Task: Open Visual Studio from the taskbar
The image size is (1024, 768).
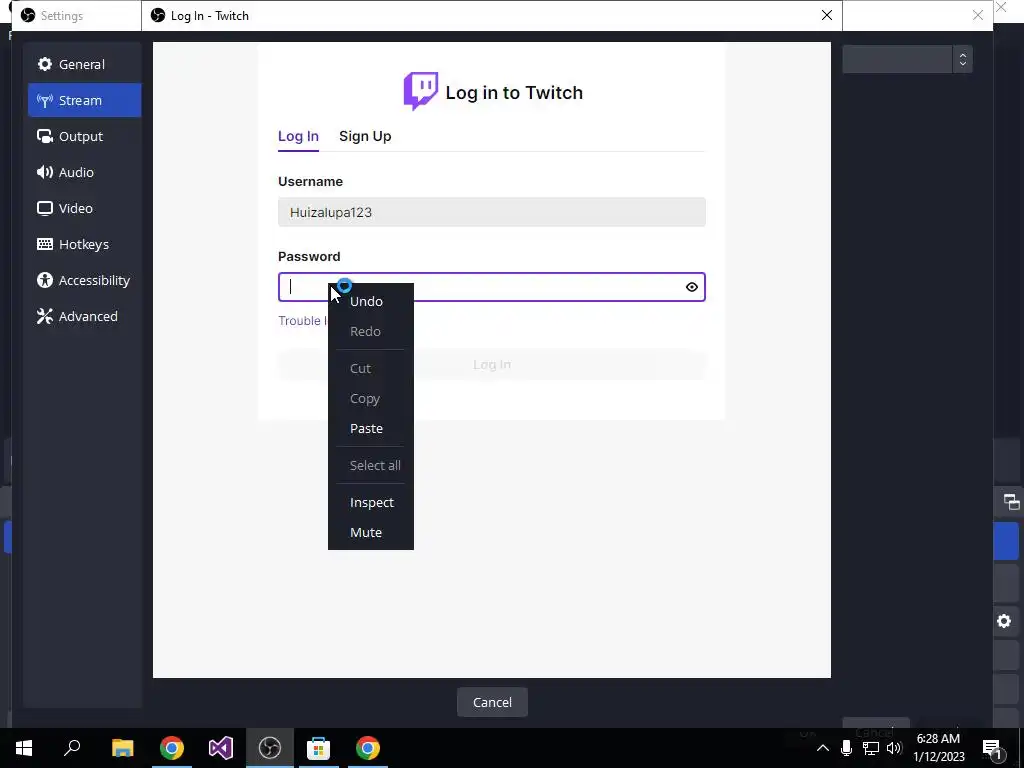Action: coord(221,748)
